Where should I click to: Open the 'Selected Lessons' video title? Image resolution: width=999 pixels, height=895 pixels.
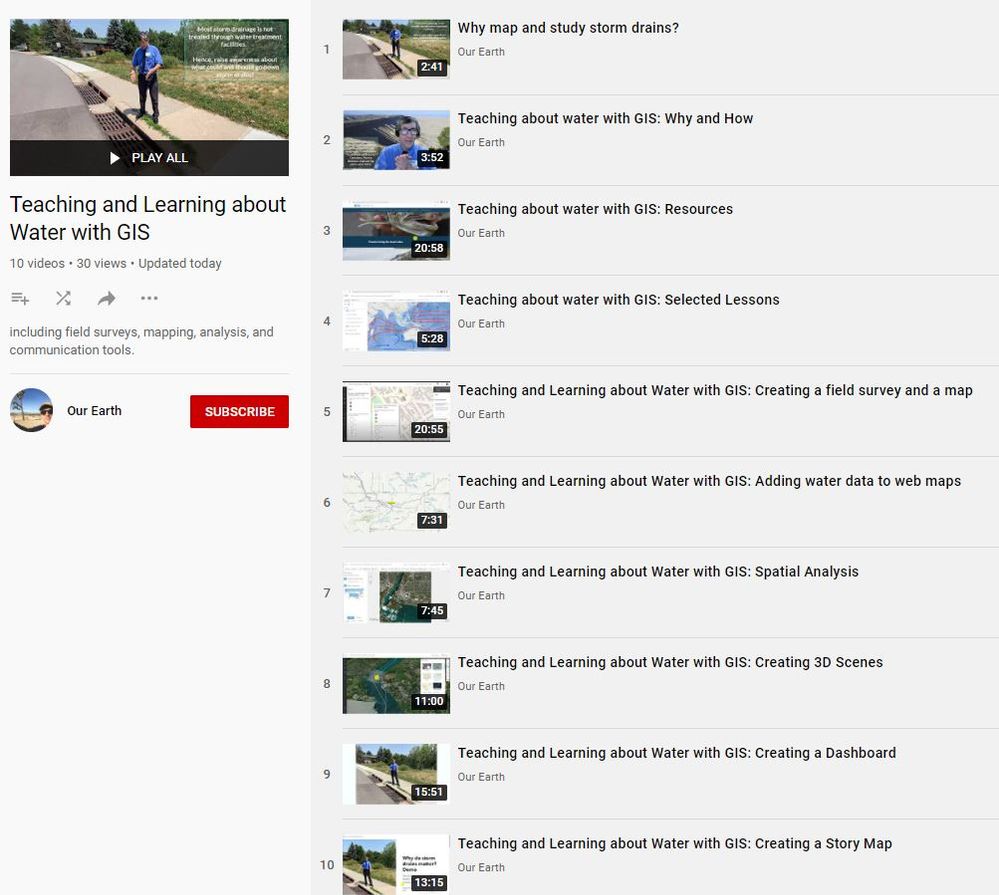(x=618, y=299)
